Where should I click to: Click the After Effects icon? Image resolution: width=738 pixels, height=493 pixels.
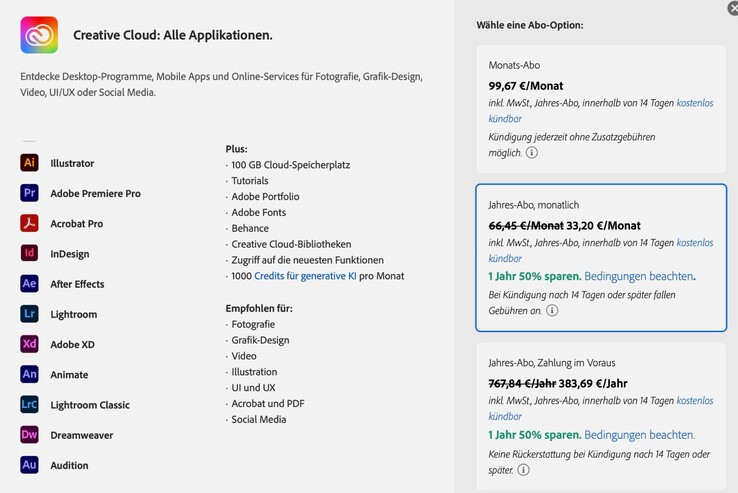[30, 284]
